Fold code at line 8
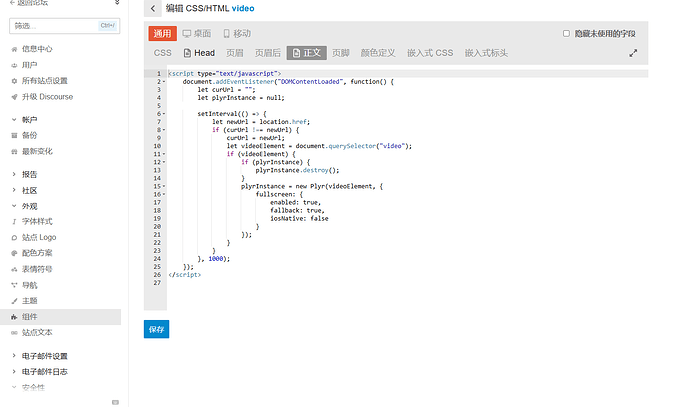 click(x=164, y=130)
